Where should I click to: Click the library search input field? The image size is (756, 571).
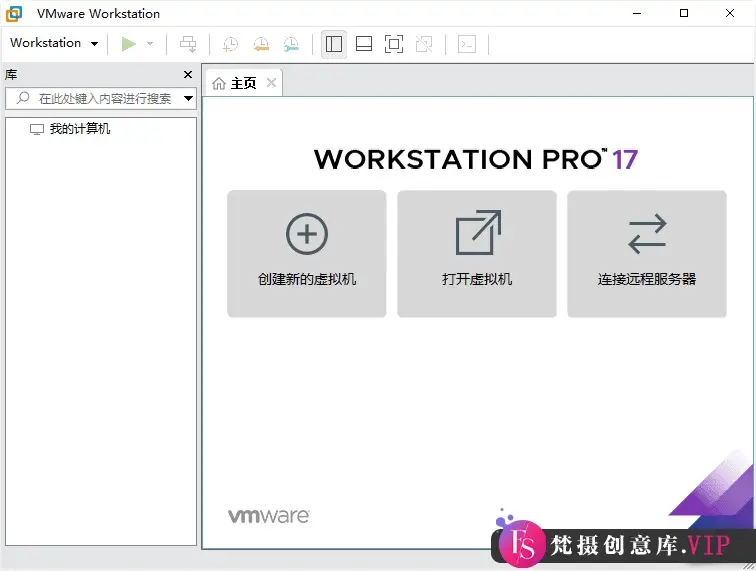tap(101, 98)
